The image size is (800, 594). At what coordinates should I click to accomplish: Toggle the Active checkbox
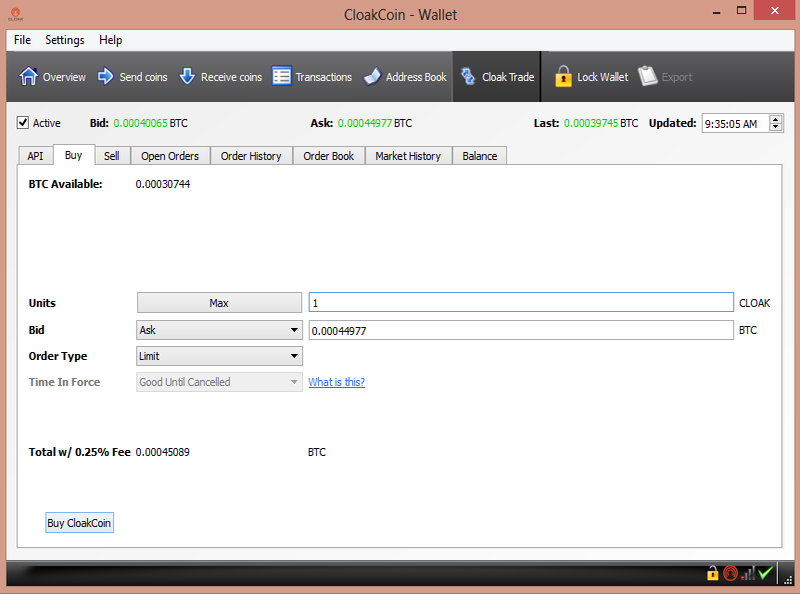(x=23, y=123)
